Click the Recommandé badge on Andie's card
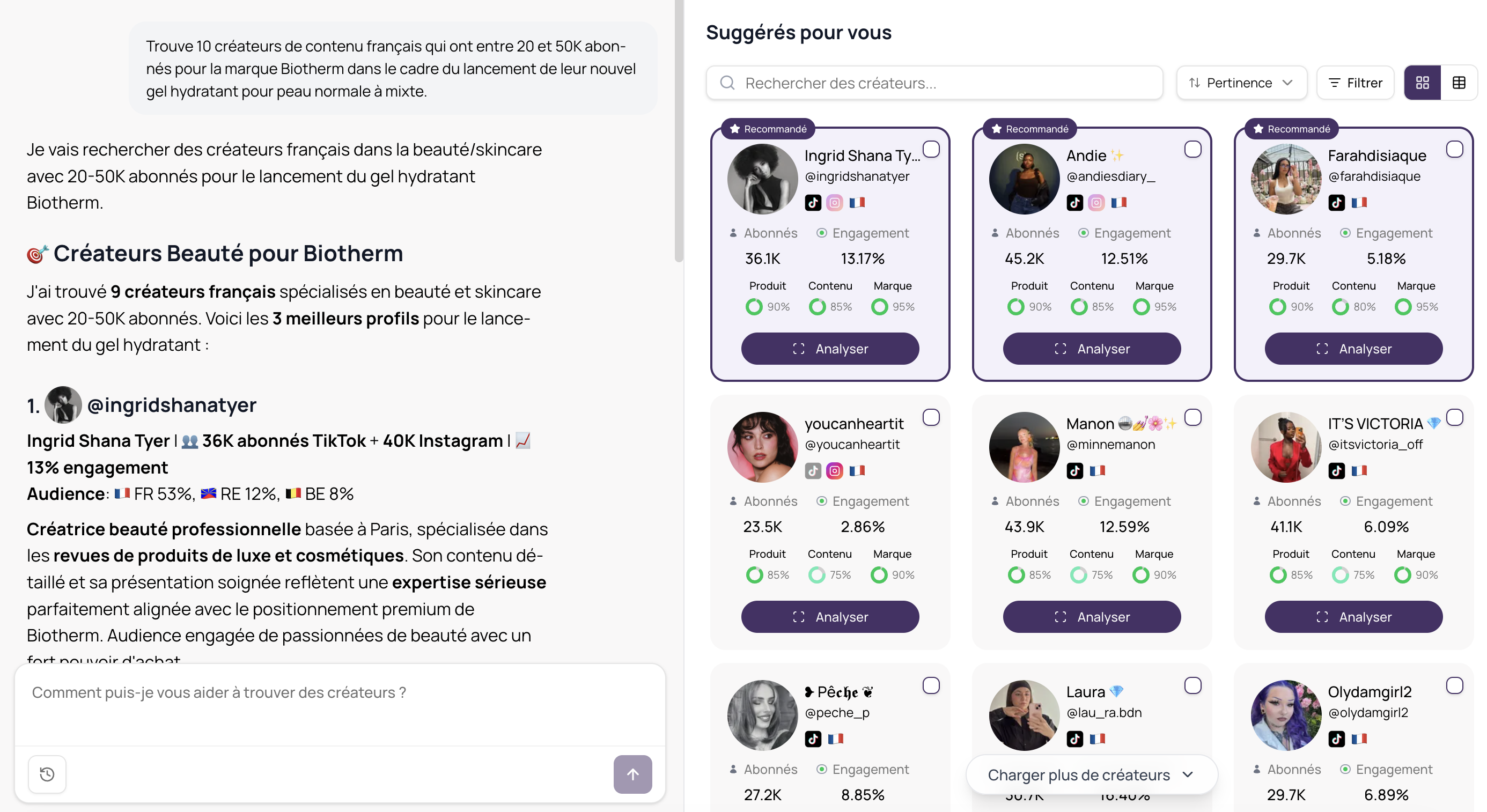The image size is (1487, 812). coord(1029,129)
